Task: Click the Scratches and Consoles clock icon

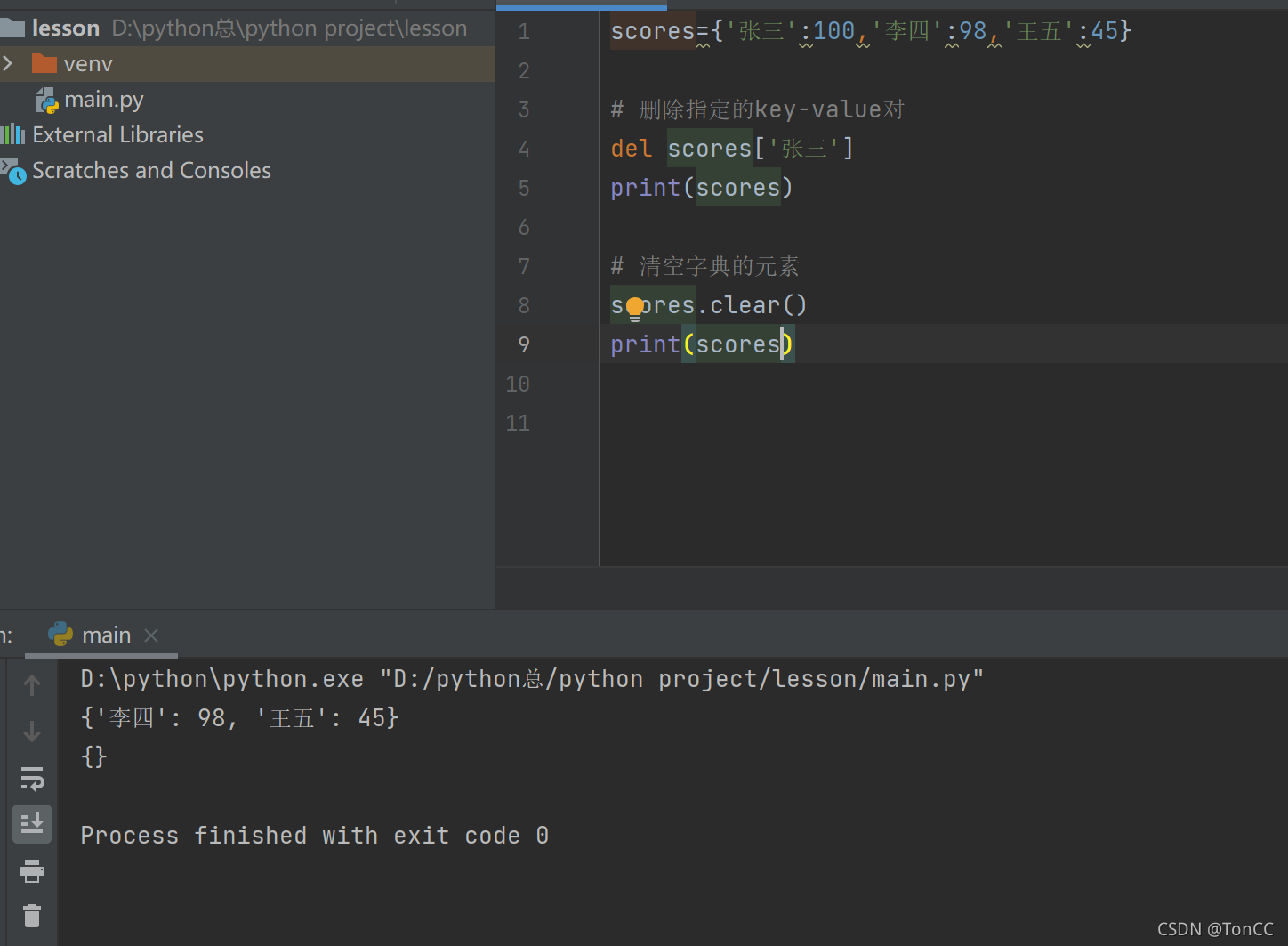Action: [13, 171]
